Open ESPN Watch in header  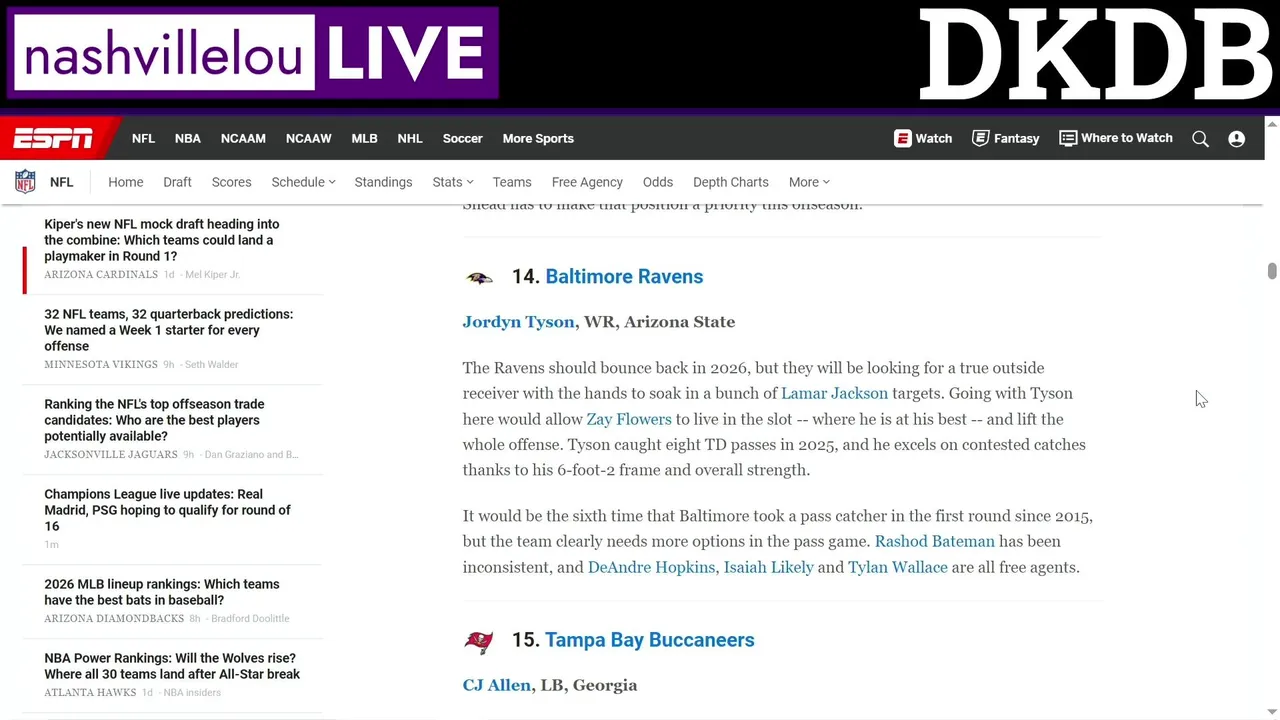coord(923,138)
